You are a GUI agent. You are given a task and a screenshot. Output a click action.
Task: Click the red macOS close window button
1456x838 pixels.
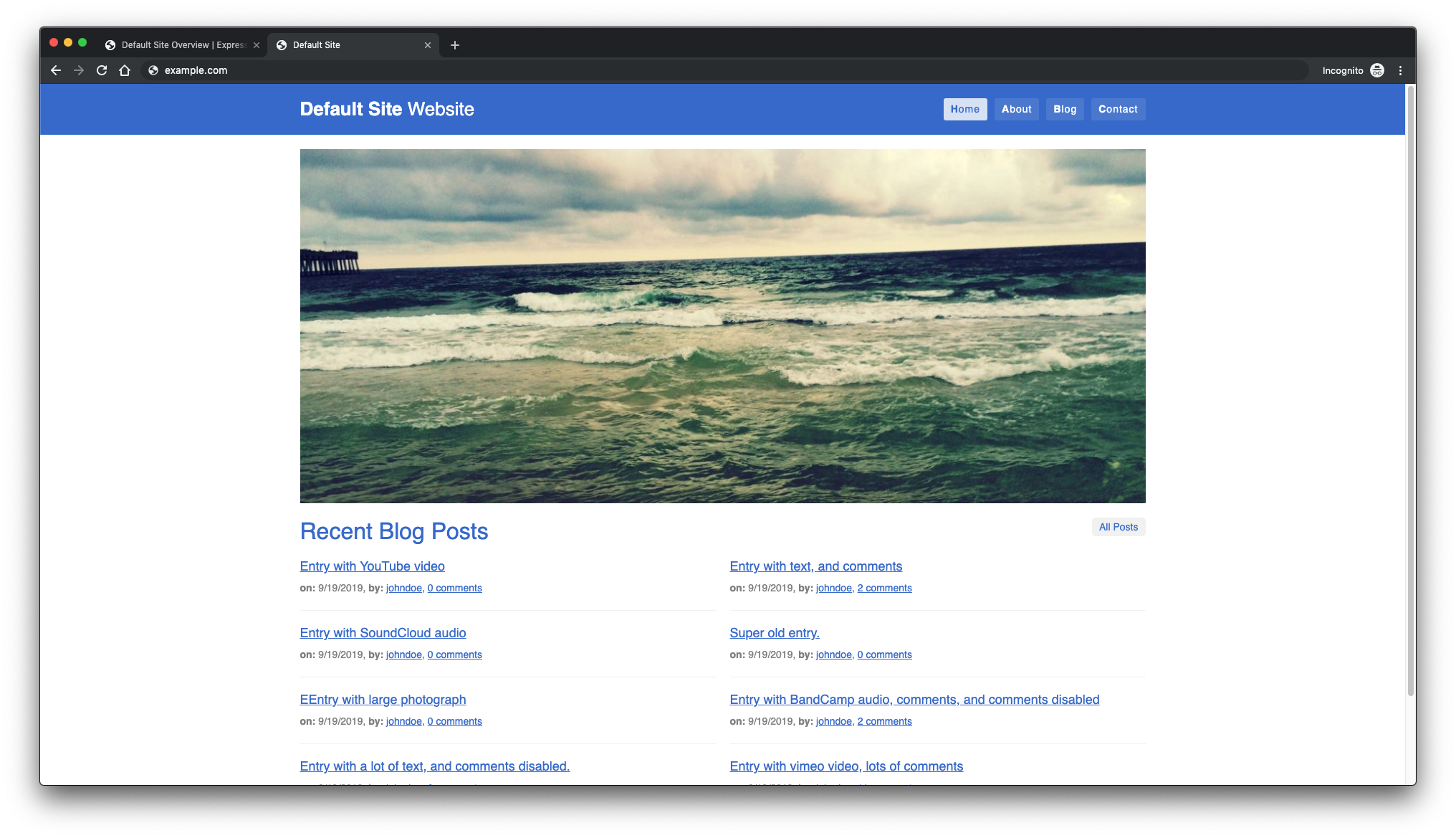pos(54,43)
